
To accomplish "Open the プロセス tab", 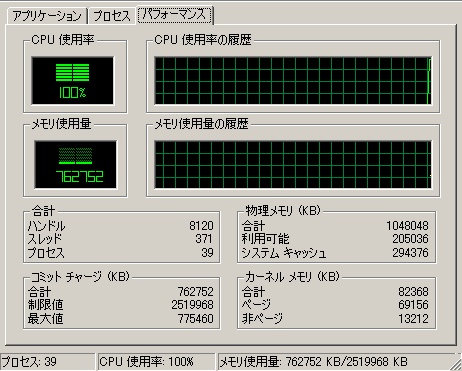I will coord(111,16).
